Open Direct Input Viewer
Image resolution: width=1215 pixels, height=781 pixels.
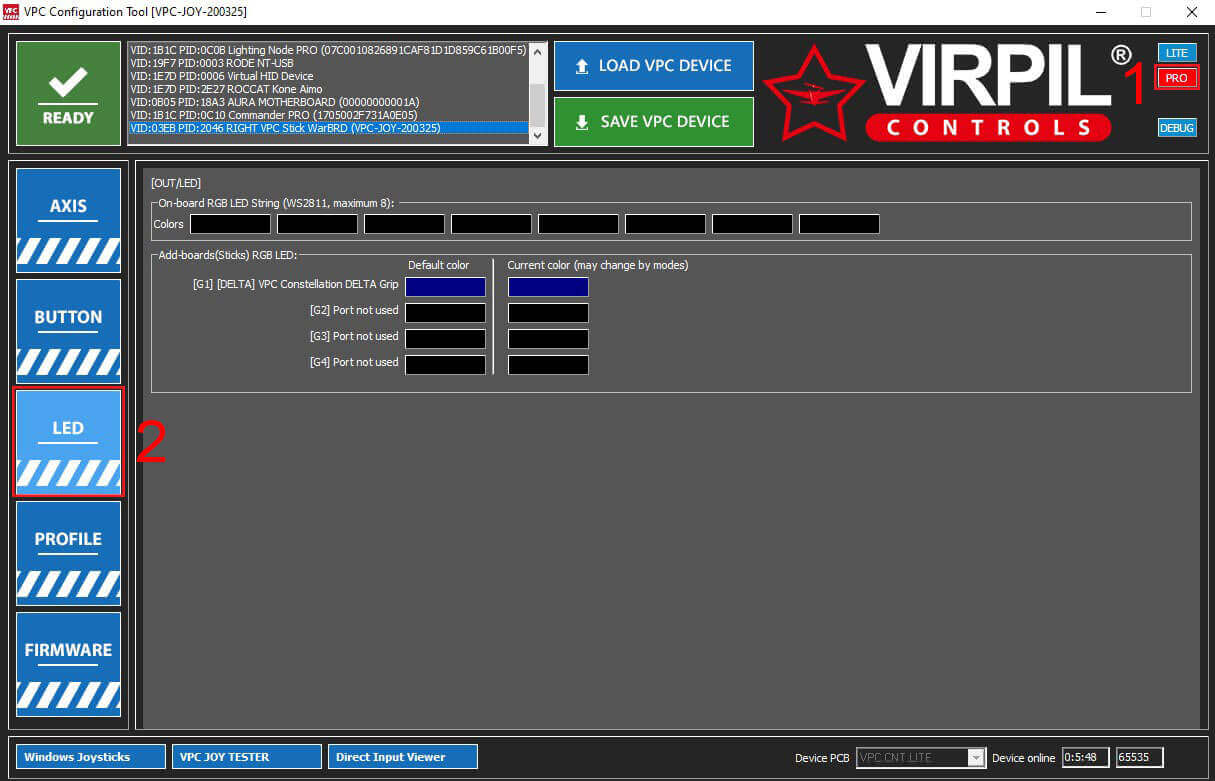point(403,757)
